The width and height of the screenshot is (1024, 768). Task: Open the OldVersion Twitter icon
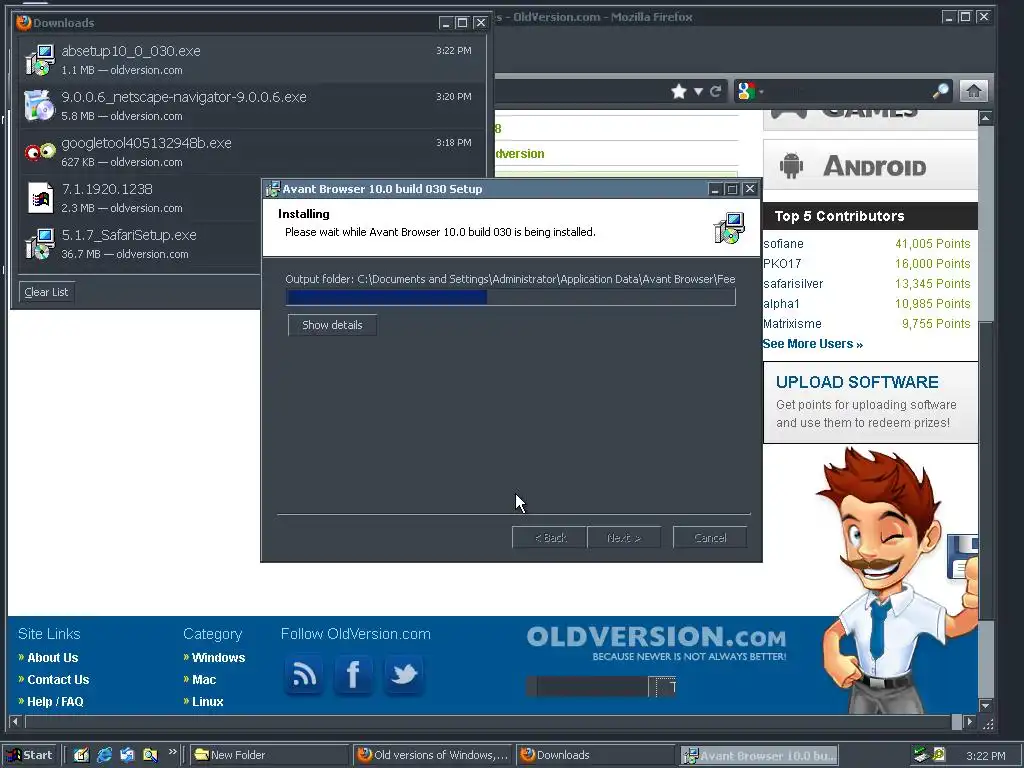pos(404,675)
